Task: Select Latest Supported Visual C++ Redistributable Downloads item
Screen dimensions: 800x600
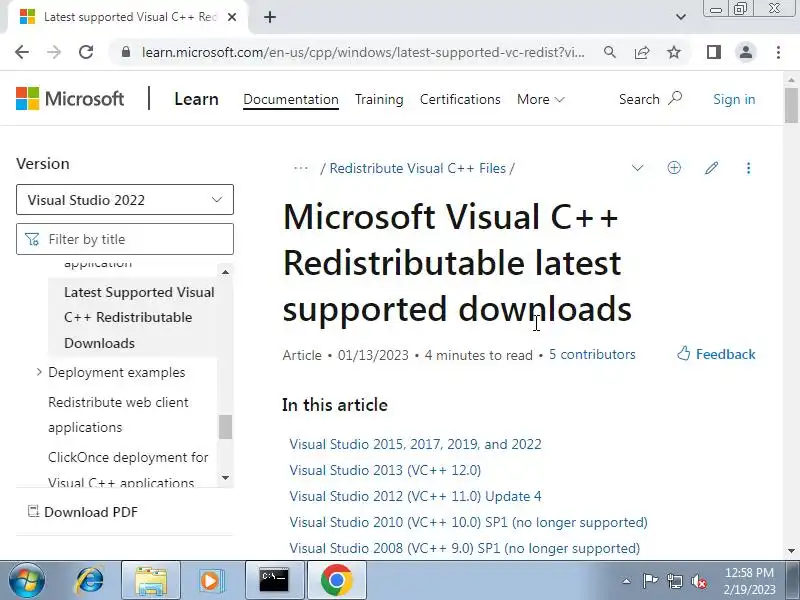Action: (140, 317)
